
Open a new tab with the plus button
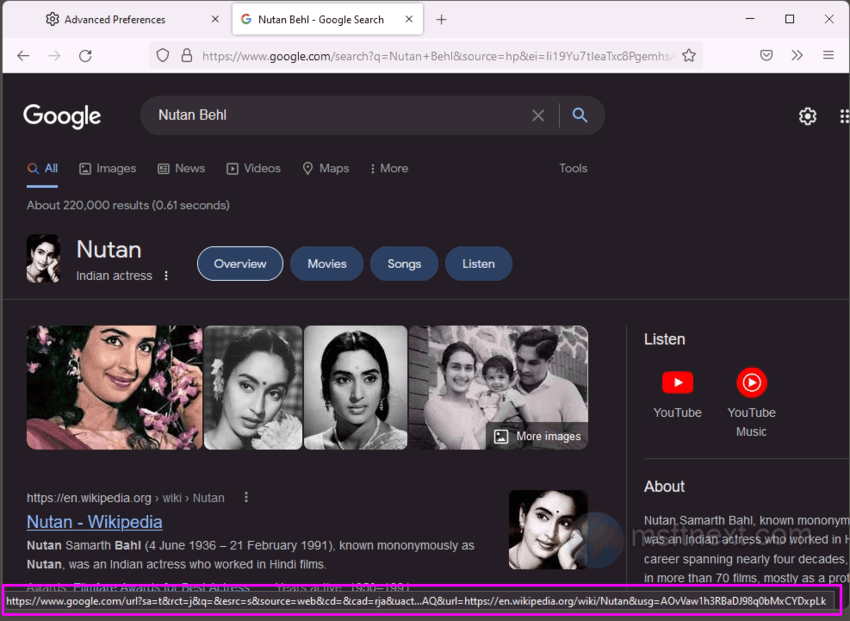click(x=441, y=20)
